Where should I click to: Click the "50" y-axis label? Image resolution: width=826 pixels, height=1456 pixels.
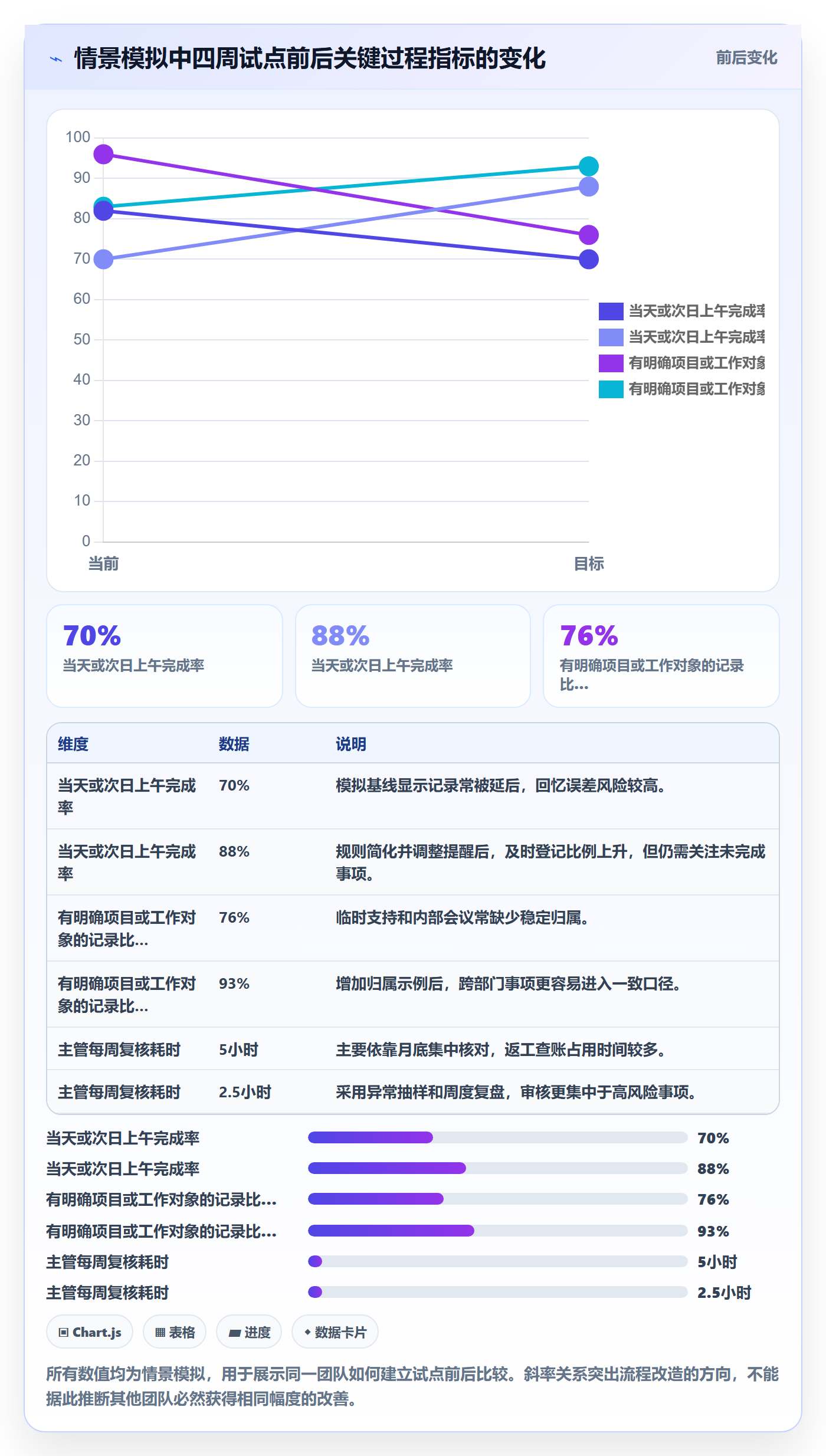[82, 339]
